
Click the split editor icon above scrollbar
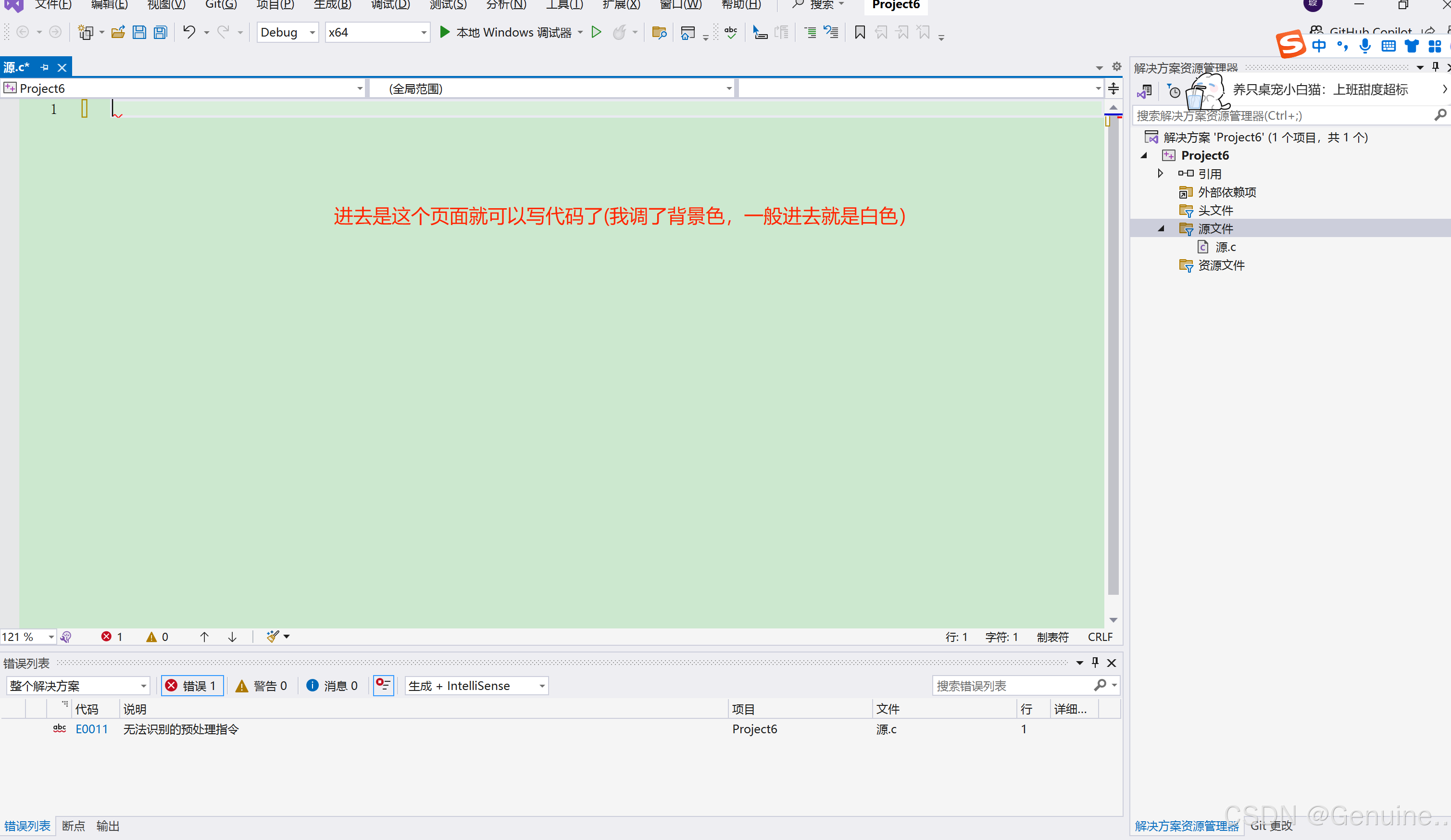tap(1113, 88)
